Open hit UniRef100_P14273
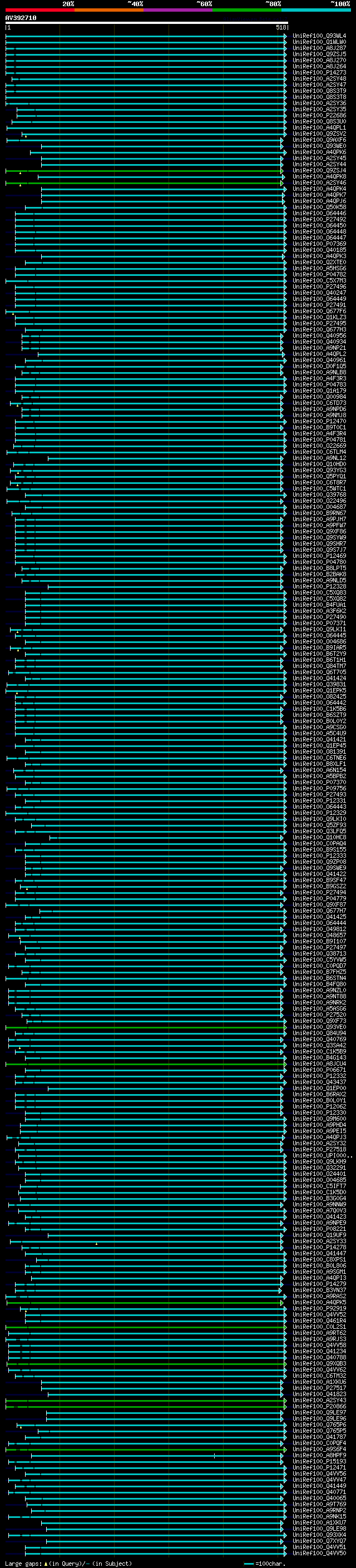This screenshot has height=1568, width=356. pos(319,72)
